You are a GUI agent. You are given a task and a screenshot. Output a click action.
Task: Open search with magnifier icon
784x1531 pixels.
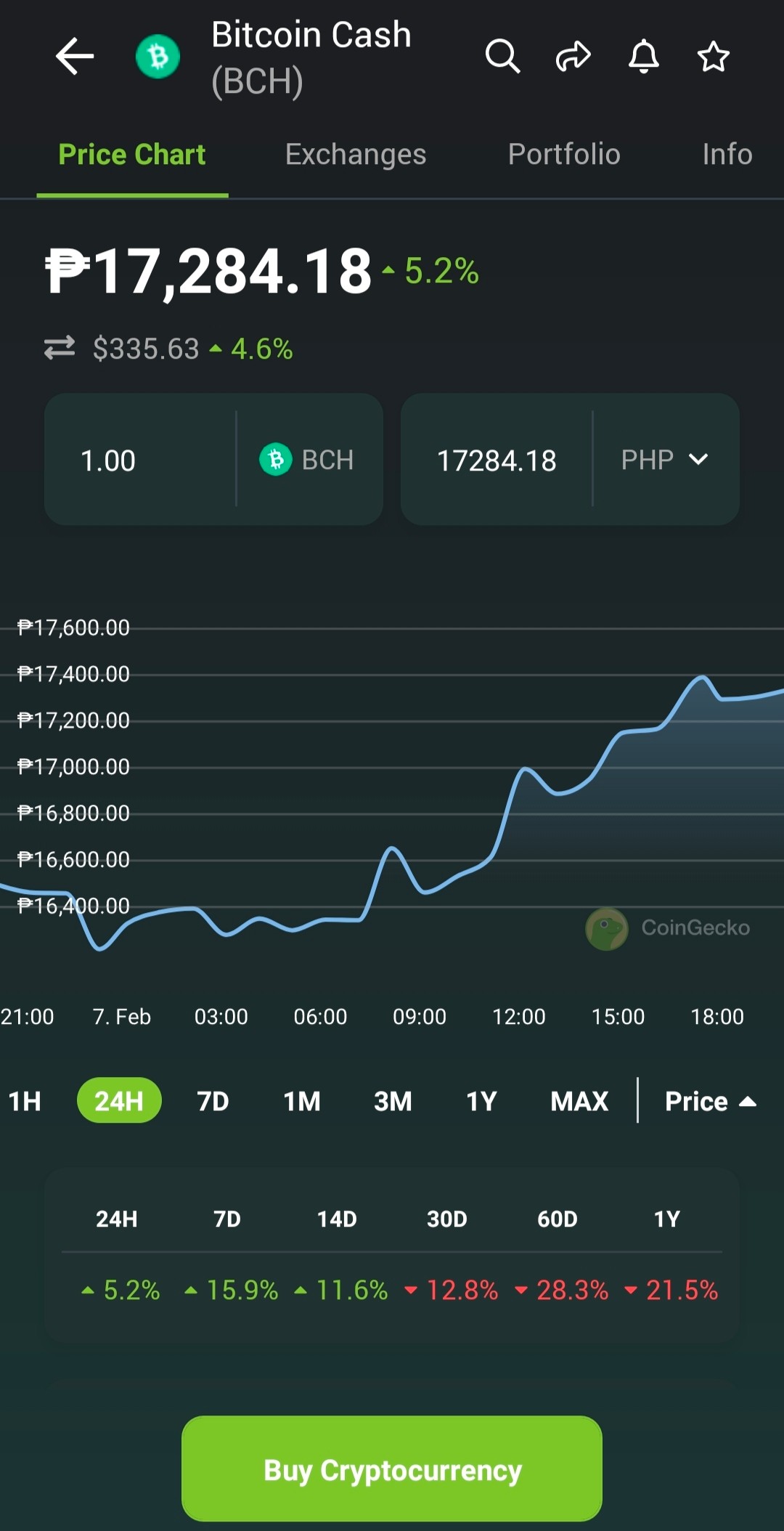pos(502,57)
